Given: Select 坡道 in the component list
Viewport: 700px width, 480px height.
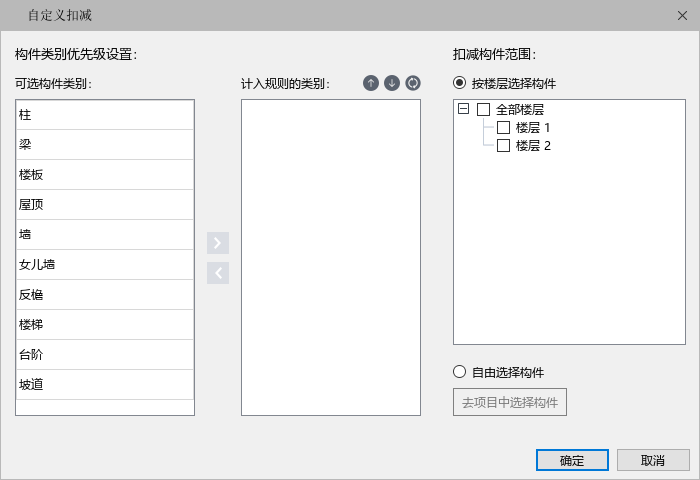Looking at the screenshot, I should click(105, 384).
